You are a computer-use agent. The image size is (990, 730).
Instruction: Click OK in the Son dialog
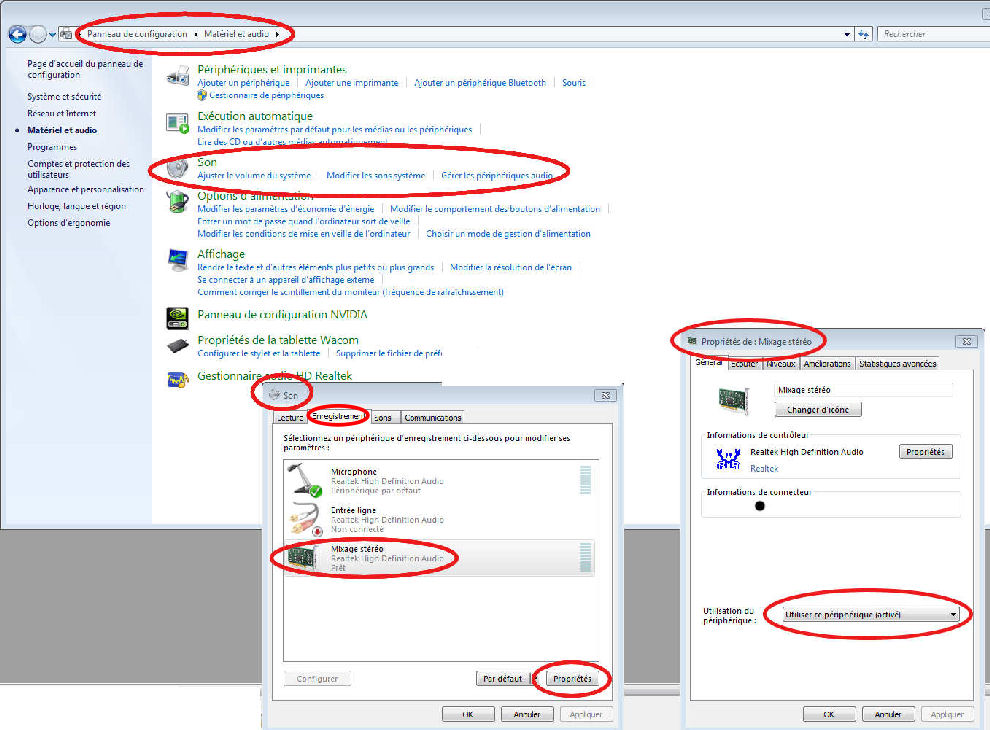pos(467,714)
